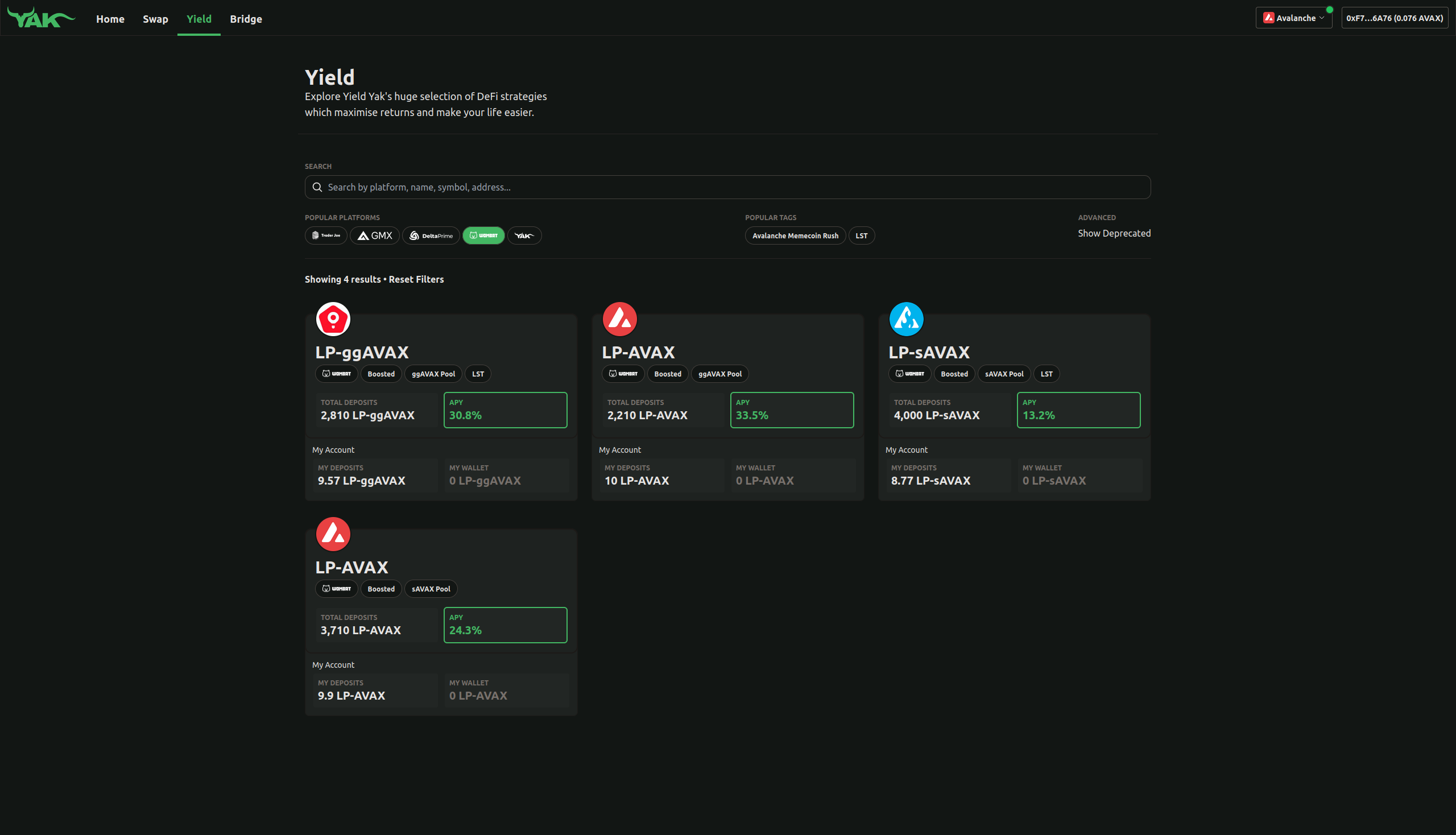Open the LP-sAVAX farm title

[929, 352]
